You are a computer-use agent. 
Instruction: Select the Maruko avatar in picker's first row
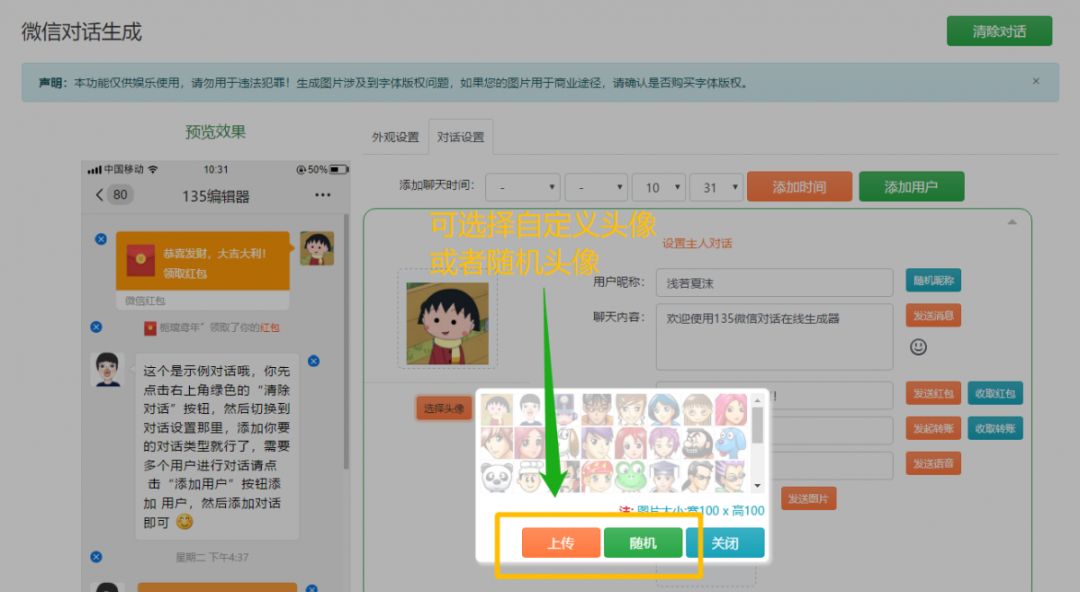click(496, 409)
